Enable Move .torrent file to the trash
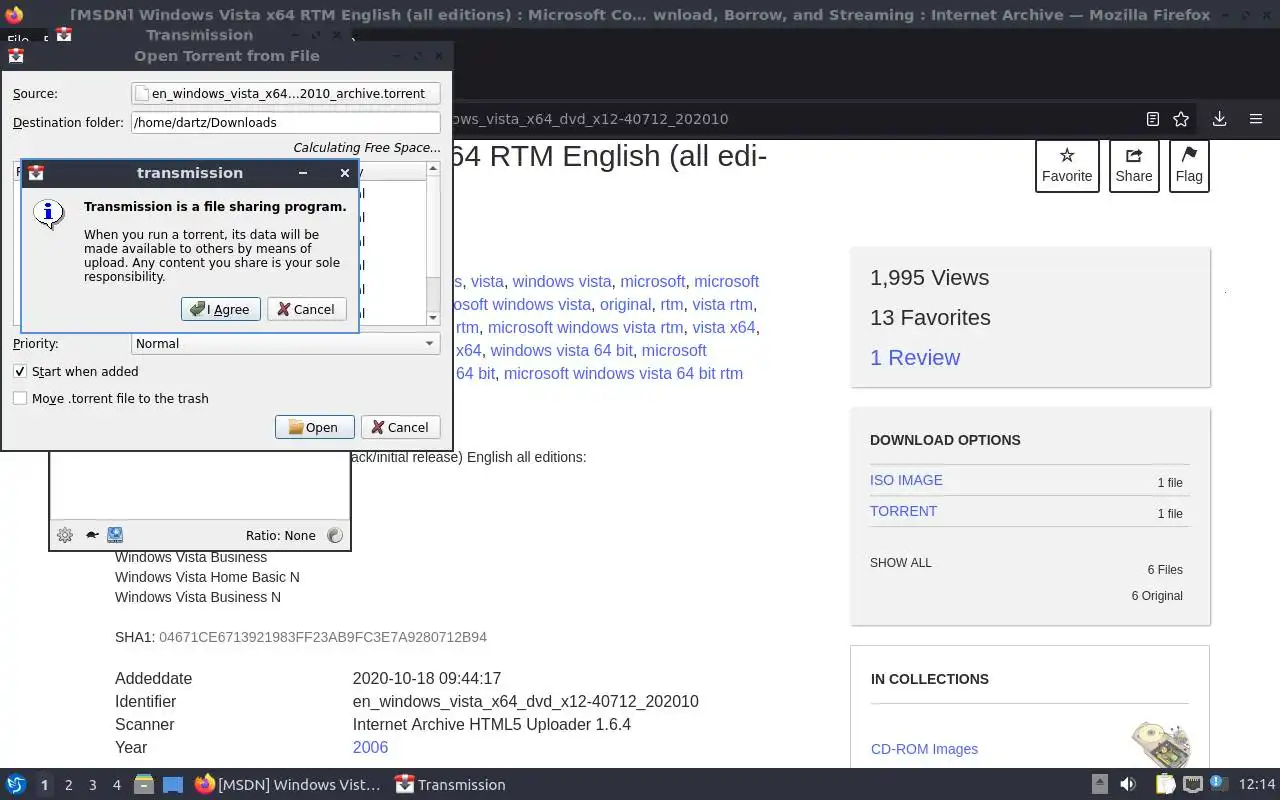This screenshot has width=1280, height=800. pyautogui.click(x=20, y=398)
